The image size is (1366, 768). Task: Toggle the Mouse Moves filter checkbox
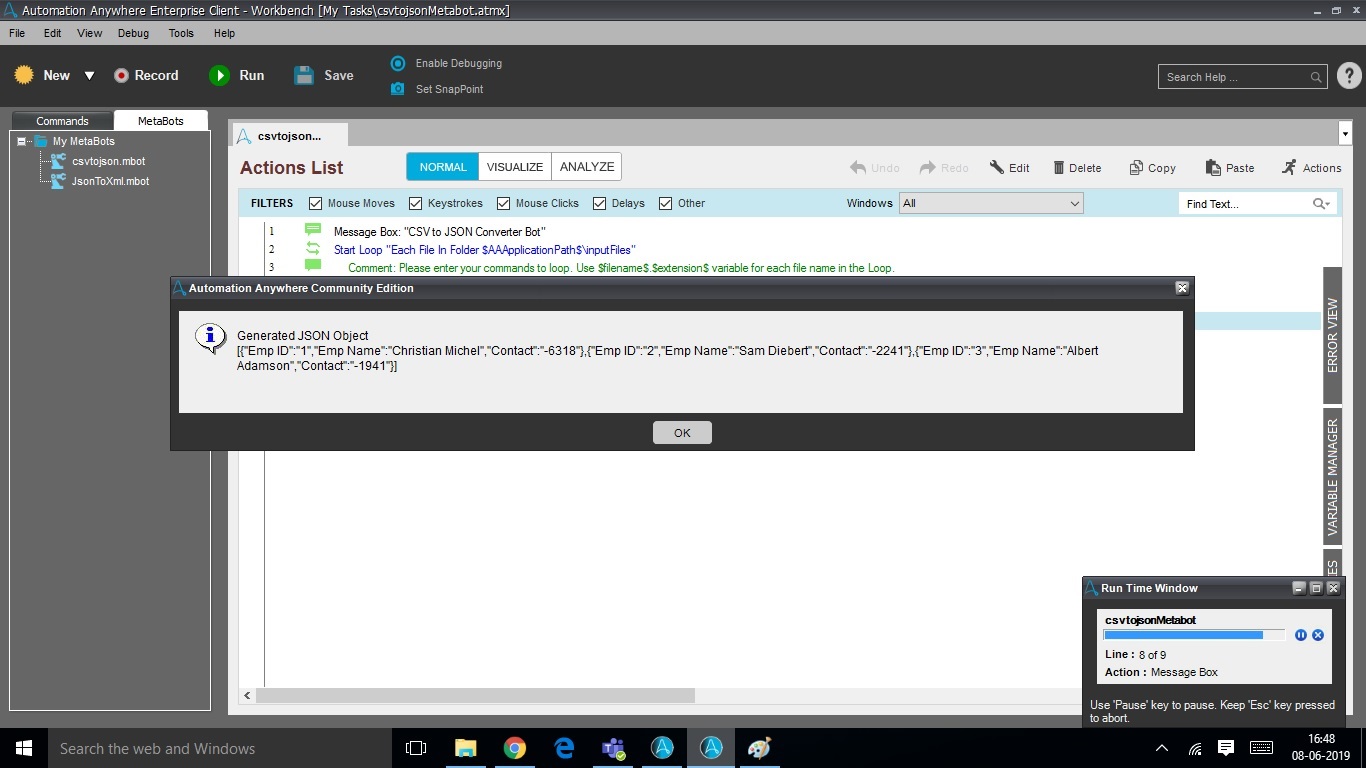click(x=316, y=203)
